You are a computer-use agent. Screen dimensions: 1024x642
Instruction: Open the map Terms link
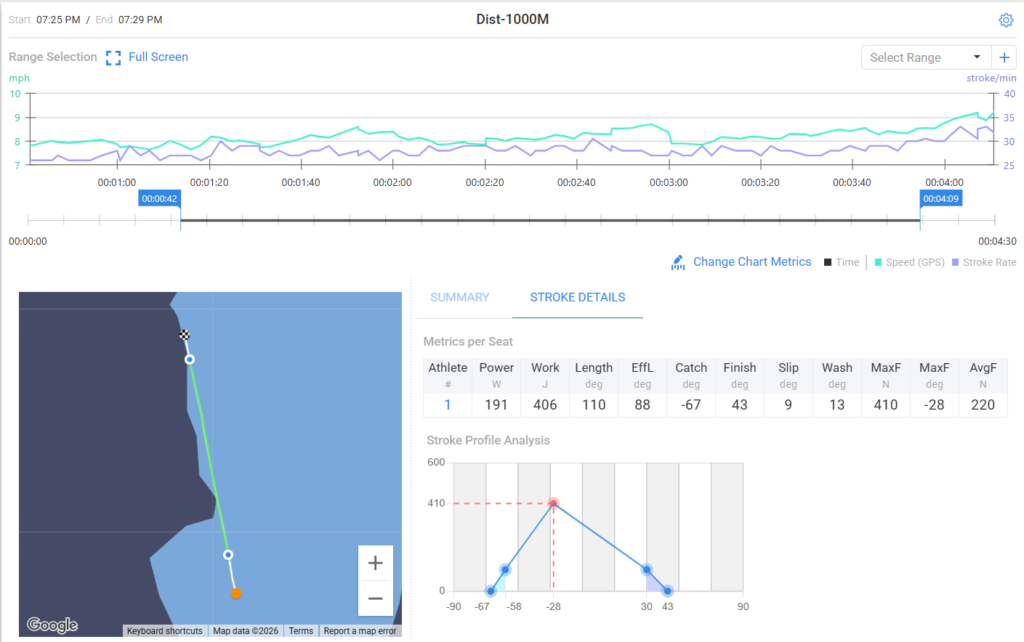[300, 631]
